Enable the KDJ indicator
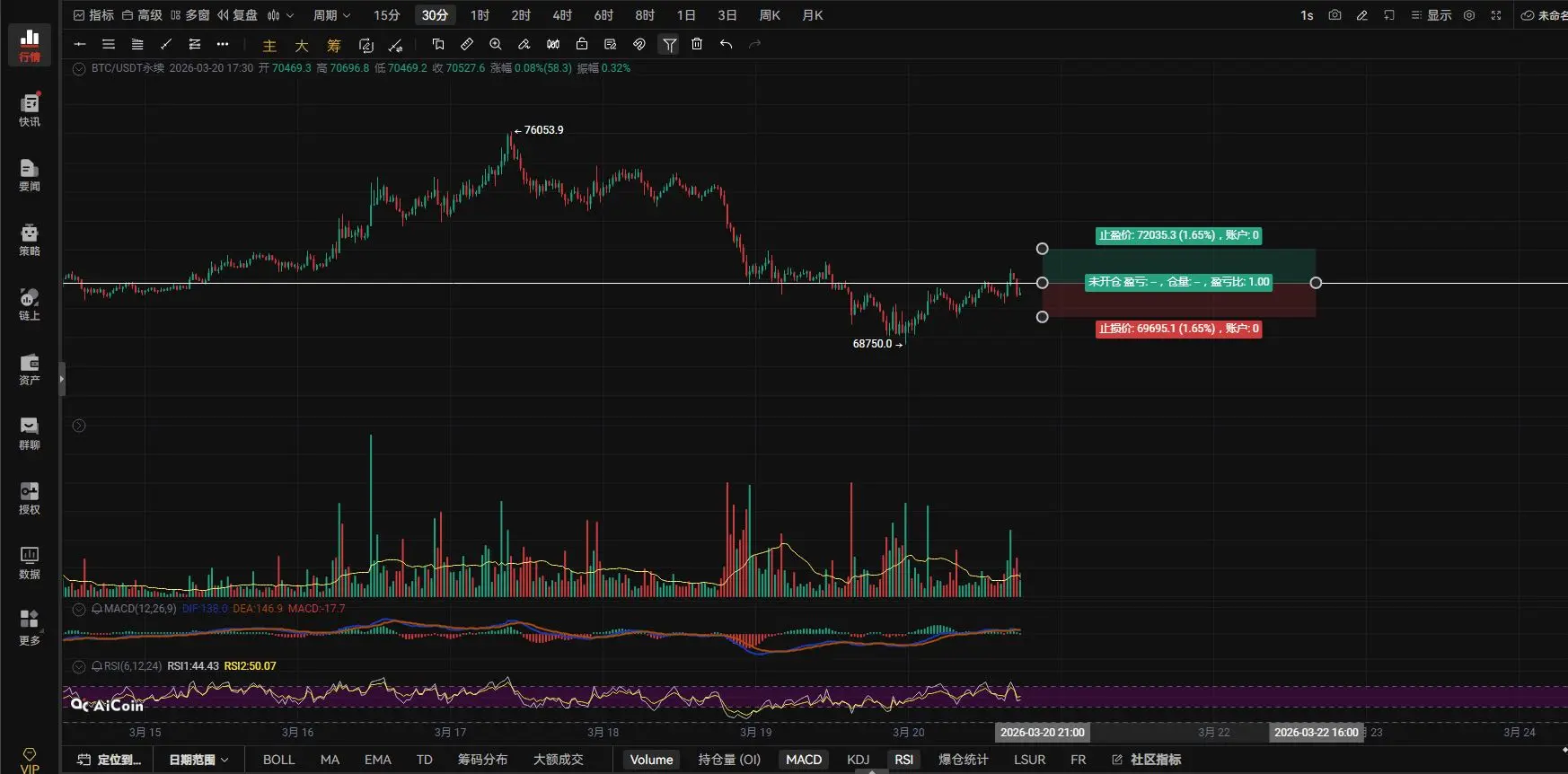This screenshot has height=774, width=1568. 858,760
